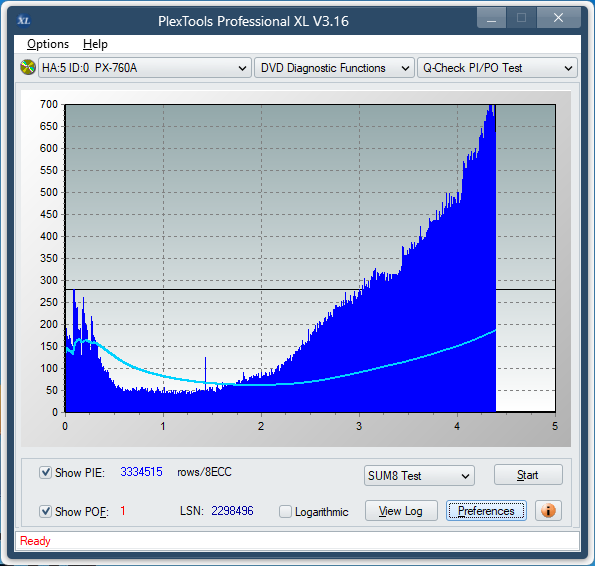The height and width of the screenshot is (566, 595).
Task: Uncheck the Show POF checkbox
Action: [46, 511]
